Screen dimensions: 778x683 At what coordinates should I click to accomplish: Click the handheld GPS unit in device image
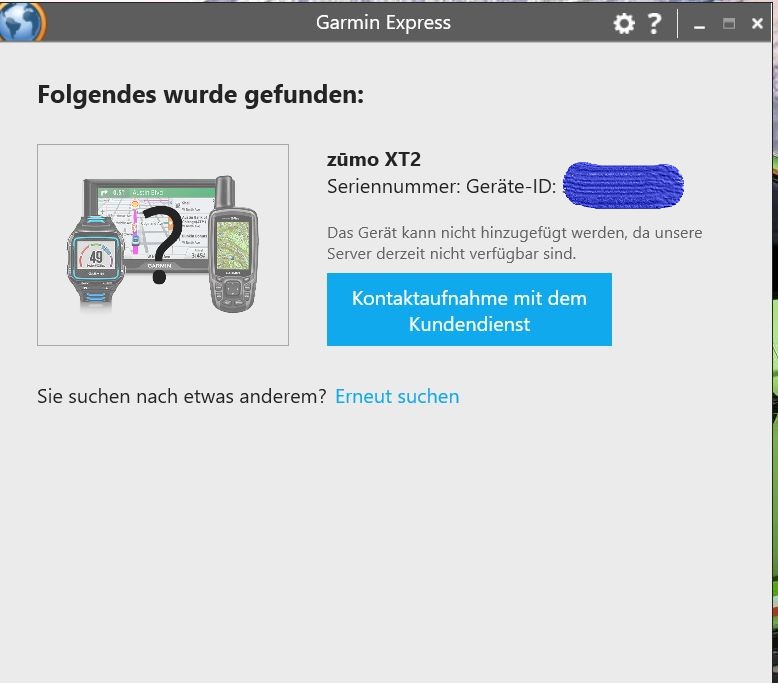tap(233, 245)
